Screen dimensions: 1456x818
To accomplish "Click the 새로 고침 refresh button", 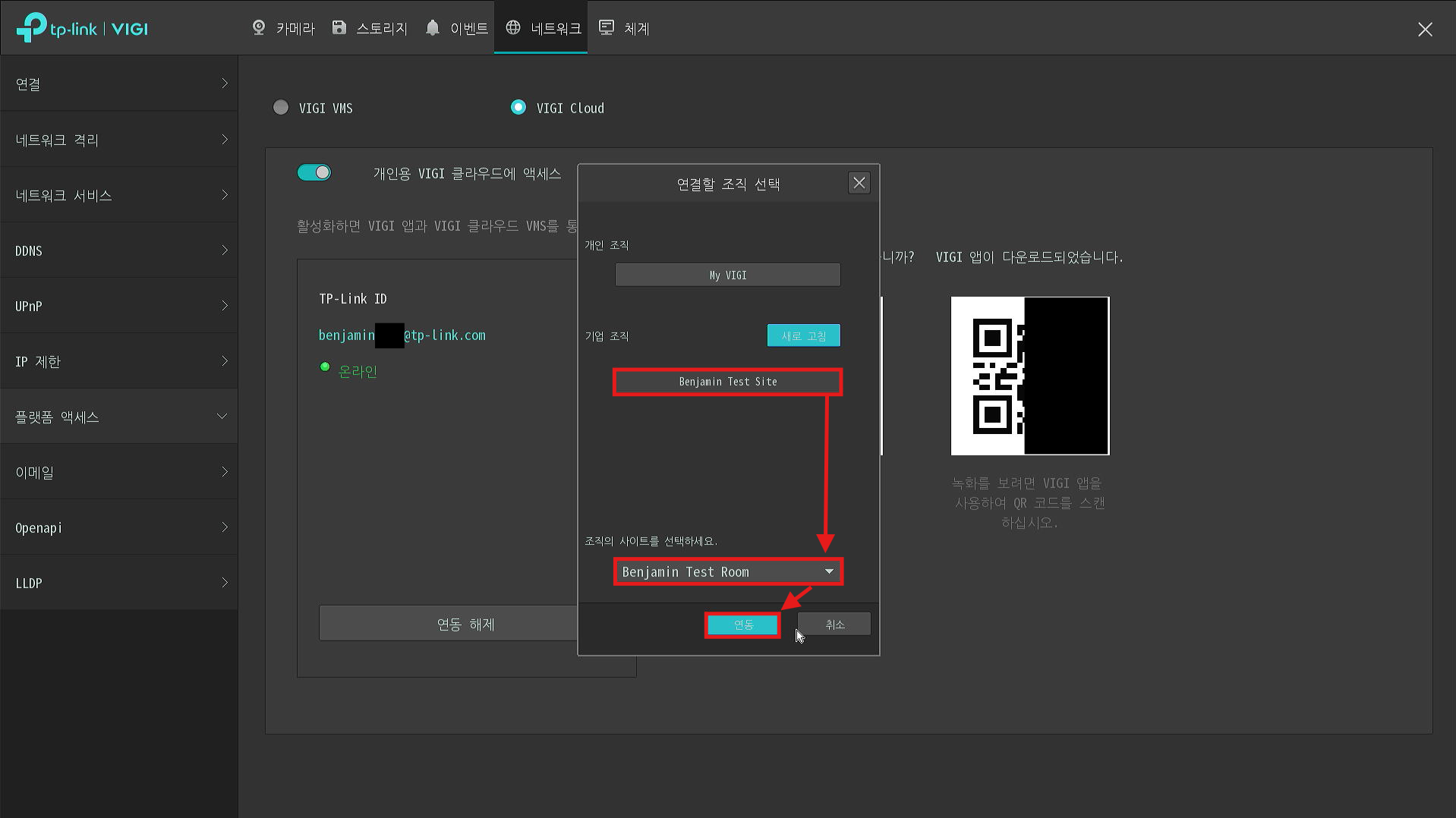I will [x=803, y=335].
